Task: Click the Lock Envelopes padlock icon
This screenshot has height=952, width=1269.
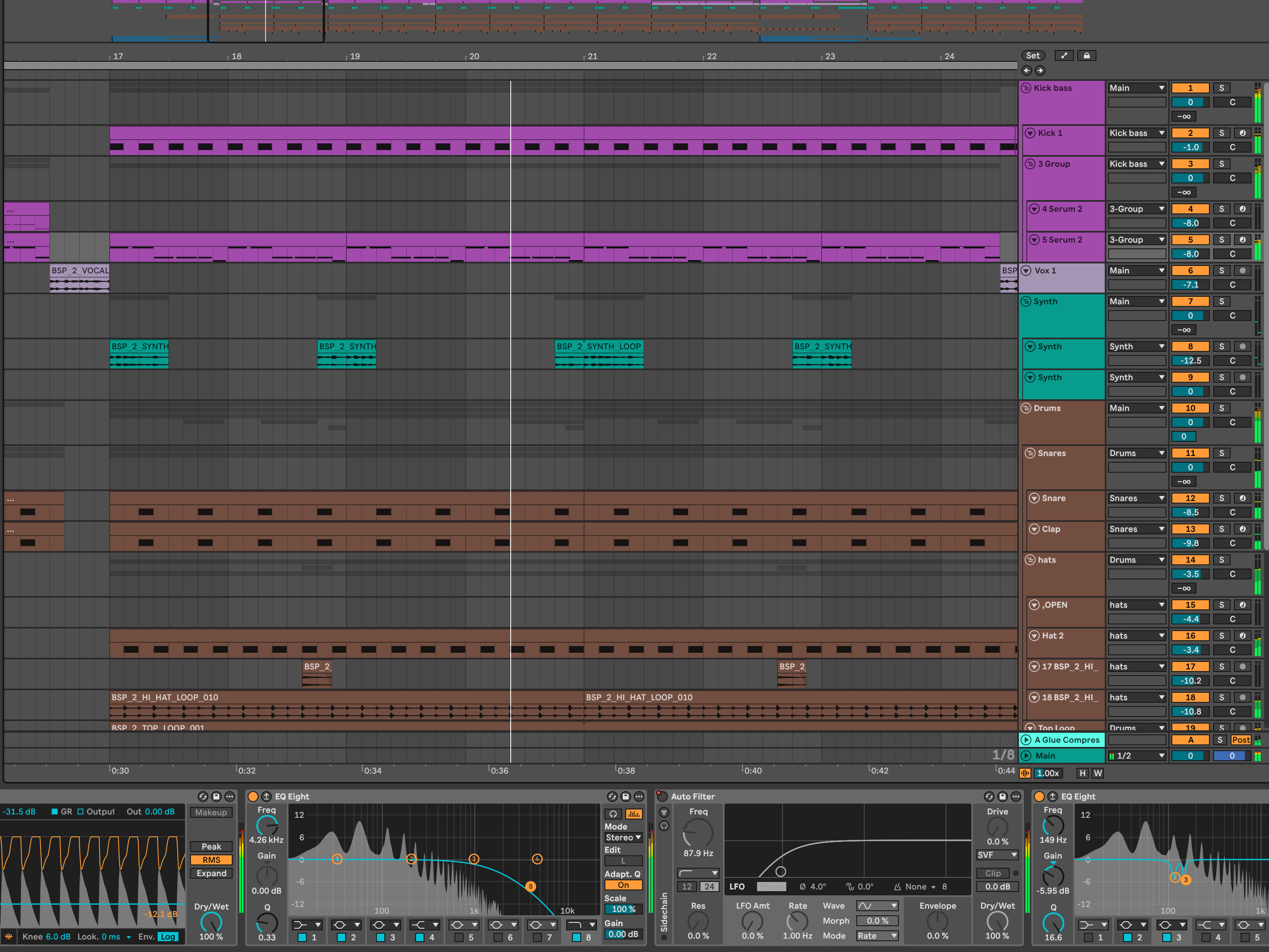Action: coord(1086,55)
